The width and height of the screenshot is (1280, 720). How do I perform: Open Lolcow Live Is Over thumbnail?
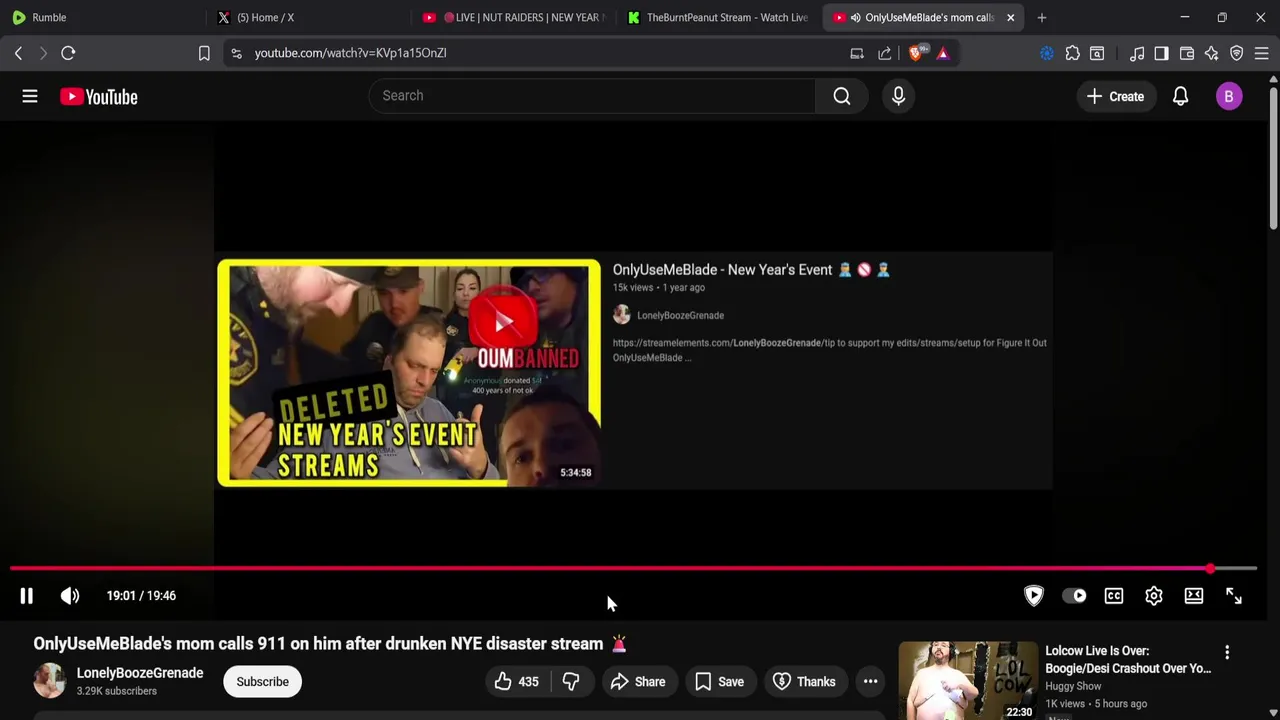point(968,681)
